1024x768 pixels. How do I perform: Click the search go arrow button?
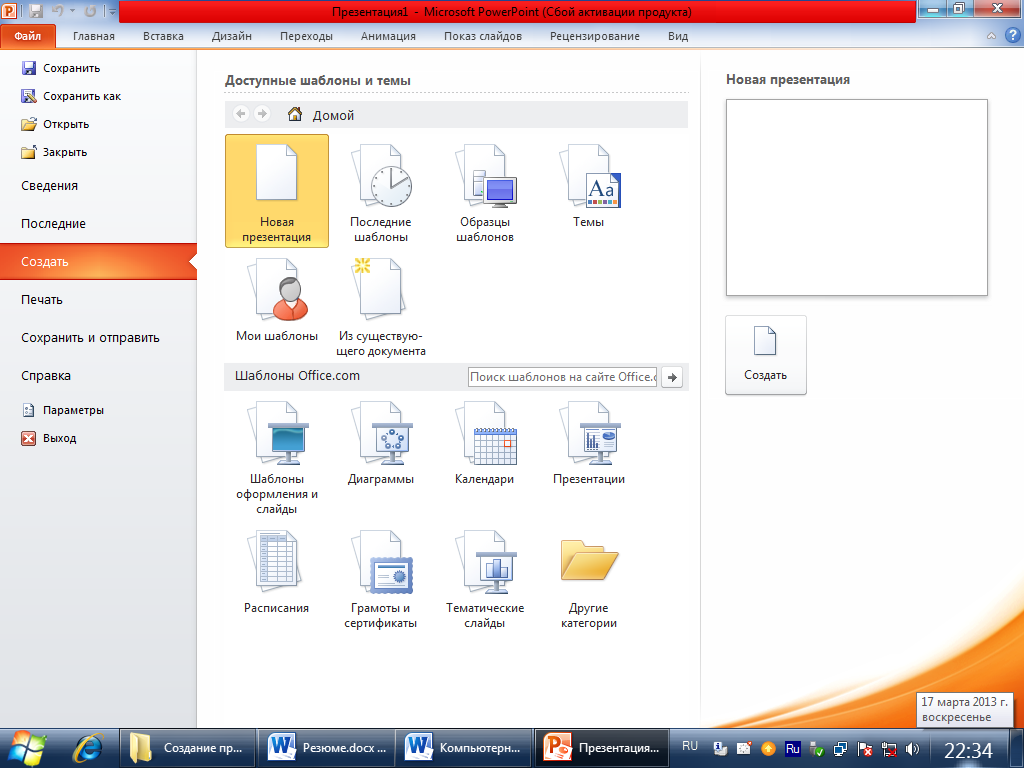[672, 377]
